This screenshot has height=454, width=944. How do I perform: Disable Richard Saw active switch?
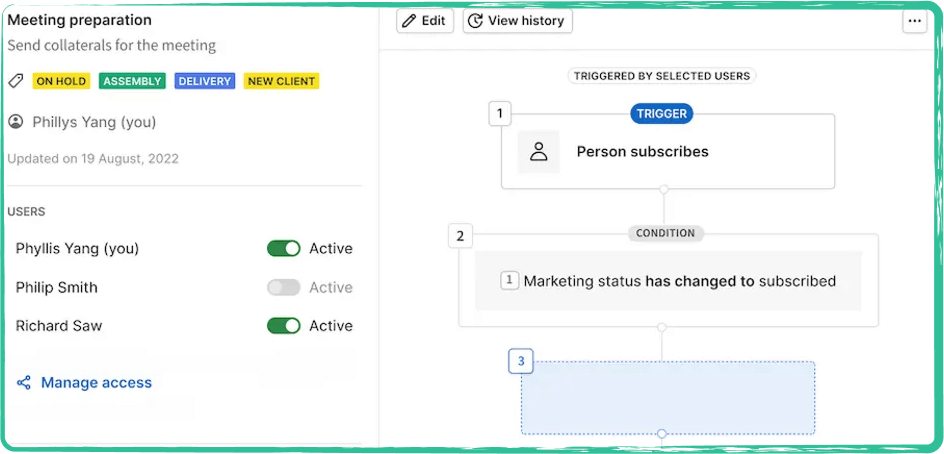pyautogui.click(x=284, y=326)
